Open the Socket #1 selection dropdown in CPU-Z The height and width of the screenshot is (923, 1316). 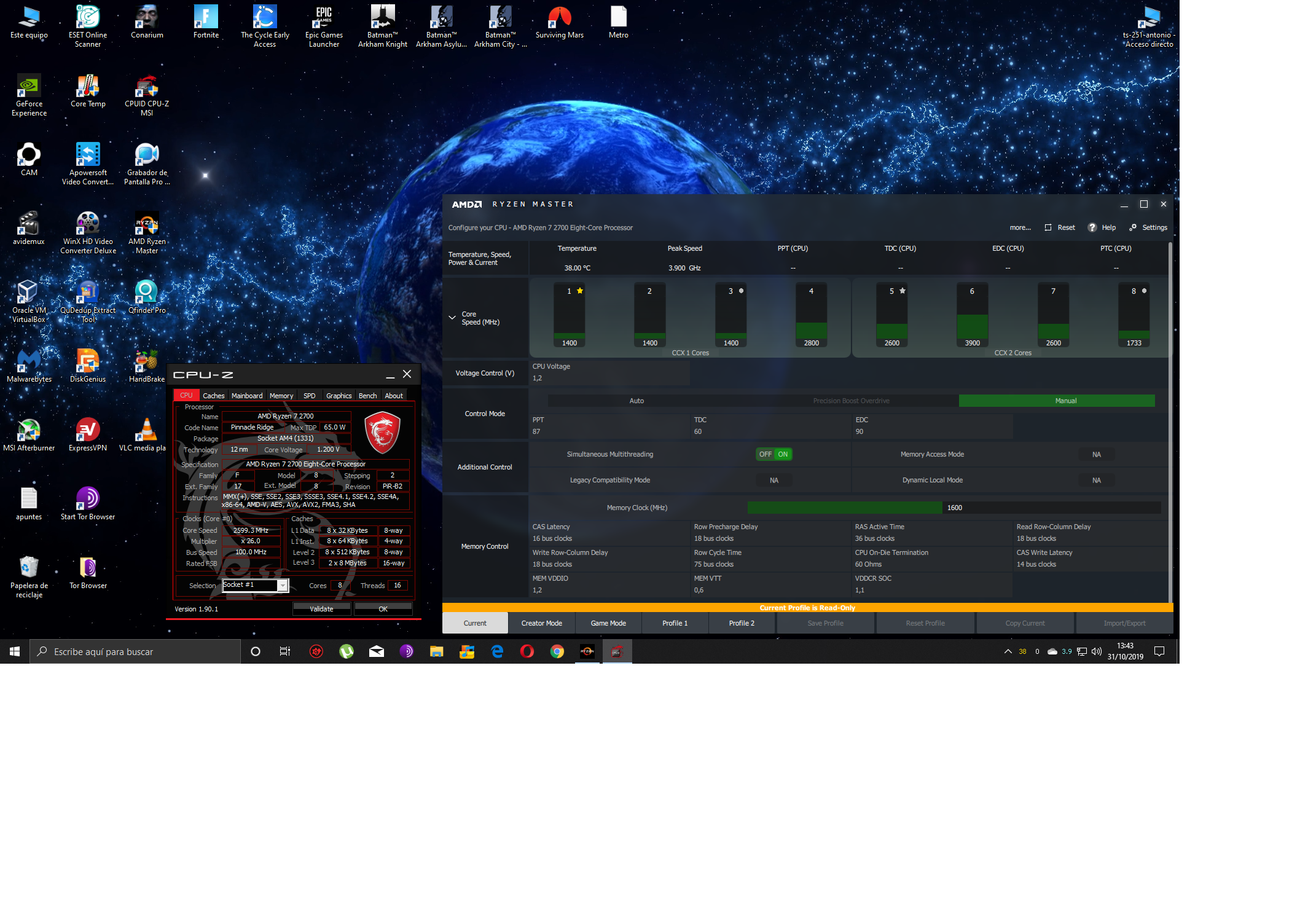pyautogui.click(x=283, y=585)
